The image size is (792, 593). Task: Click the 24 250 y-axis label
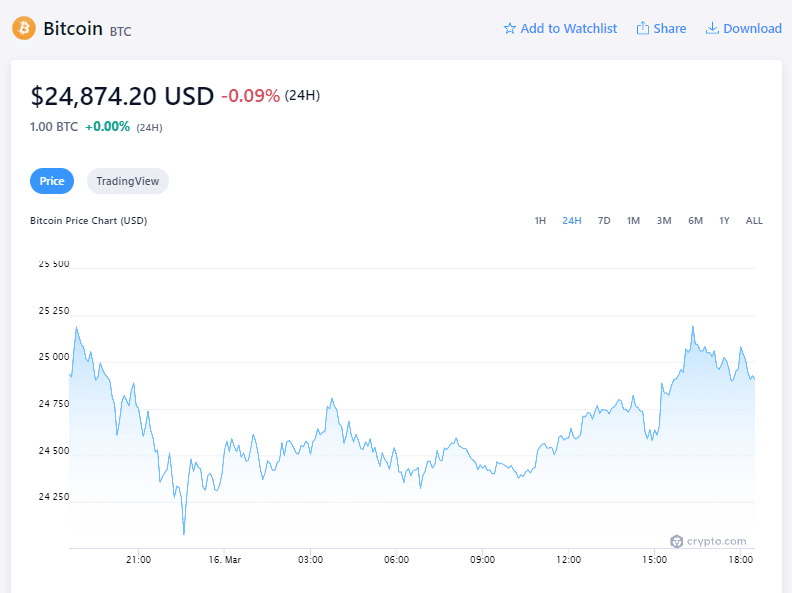click(x=54, y=497)
